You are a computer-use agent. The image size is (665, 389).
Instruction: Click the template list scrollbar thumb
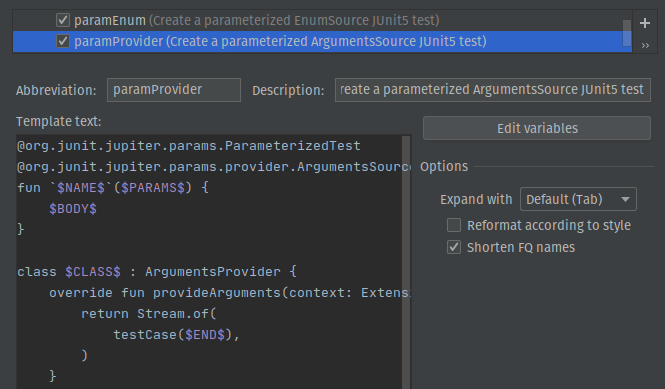(x=627, y=33)
